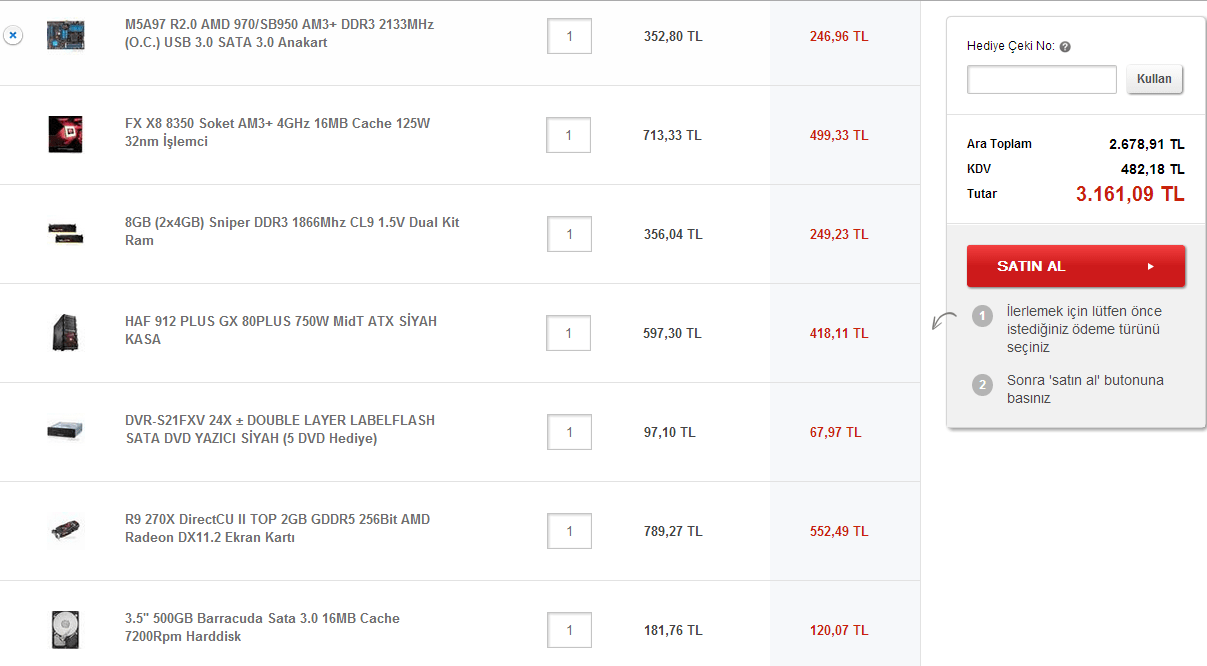Image resolution: width=1207 pixels, height=666 pixels.
Task: Click the help icon beside Hediye Çeki No
Action: pyautogui.click(x=1065, y=47)
